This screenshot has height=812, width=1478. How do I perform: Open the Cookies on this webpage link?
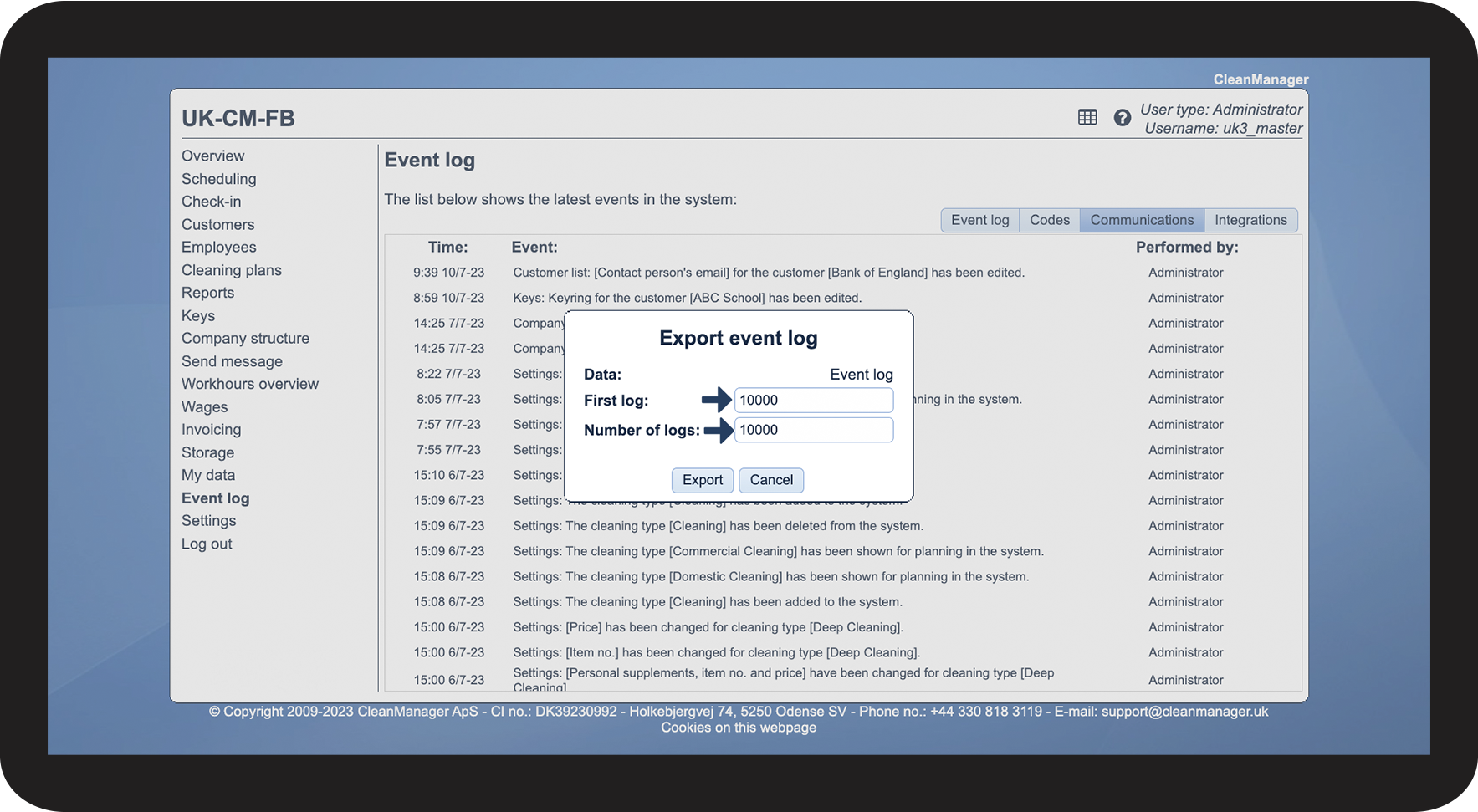pyautogui.click(x=738, y=728)
